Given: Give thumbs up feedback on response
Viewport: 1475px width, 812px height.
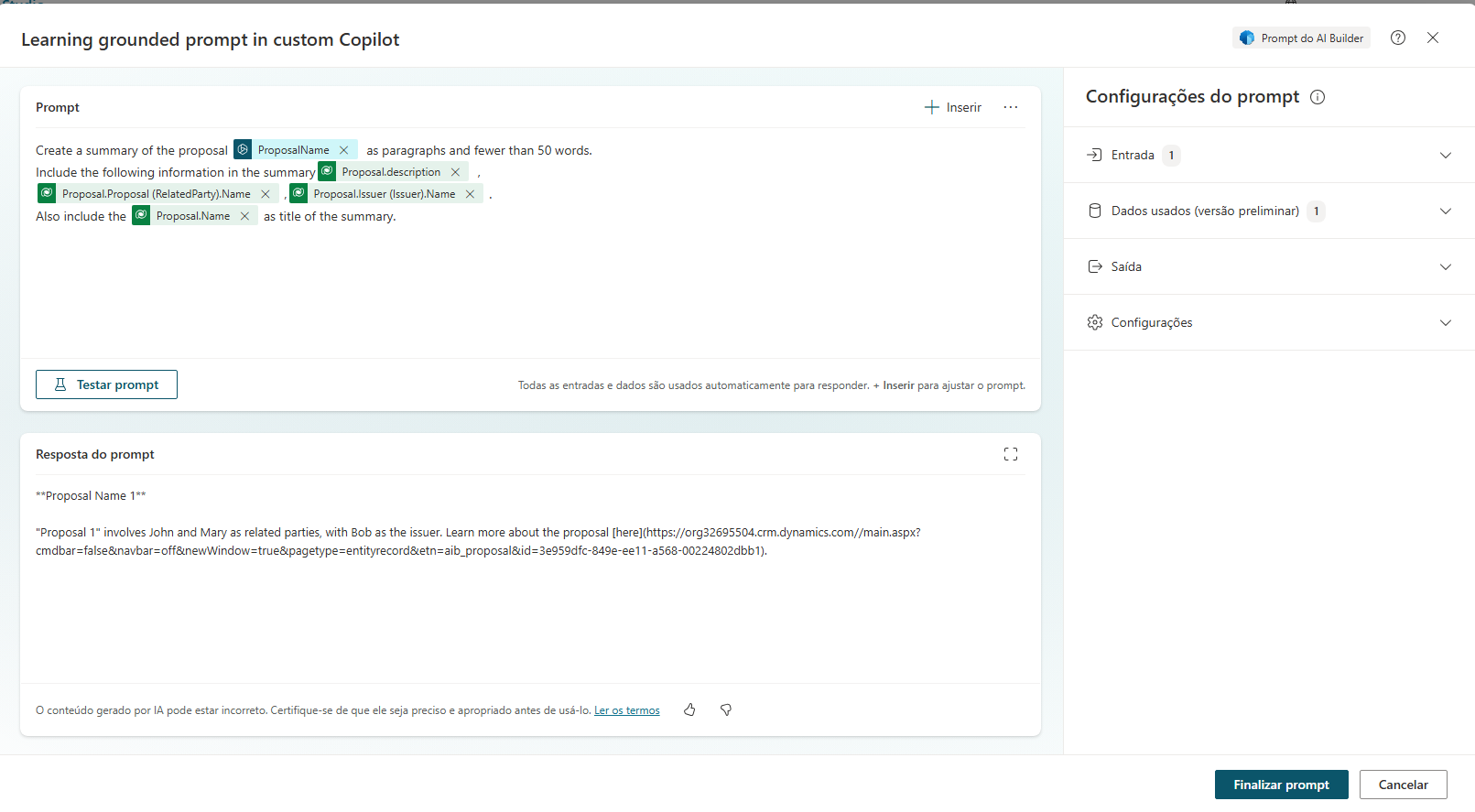Looking at the screenshot, I should tap(689, 709).
